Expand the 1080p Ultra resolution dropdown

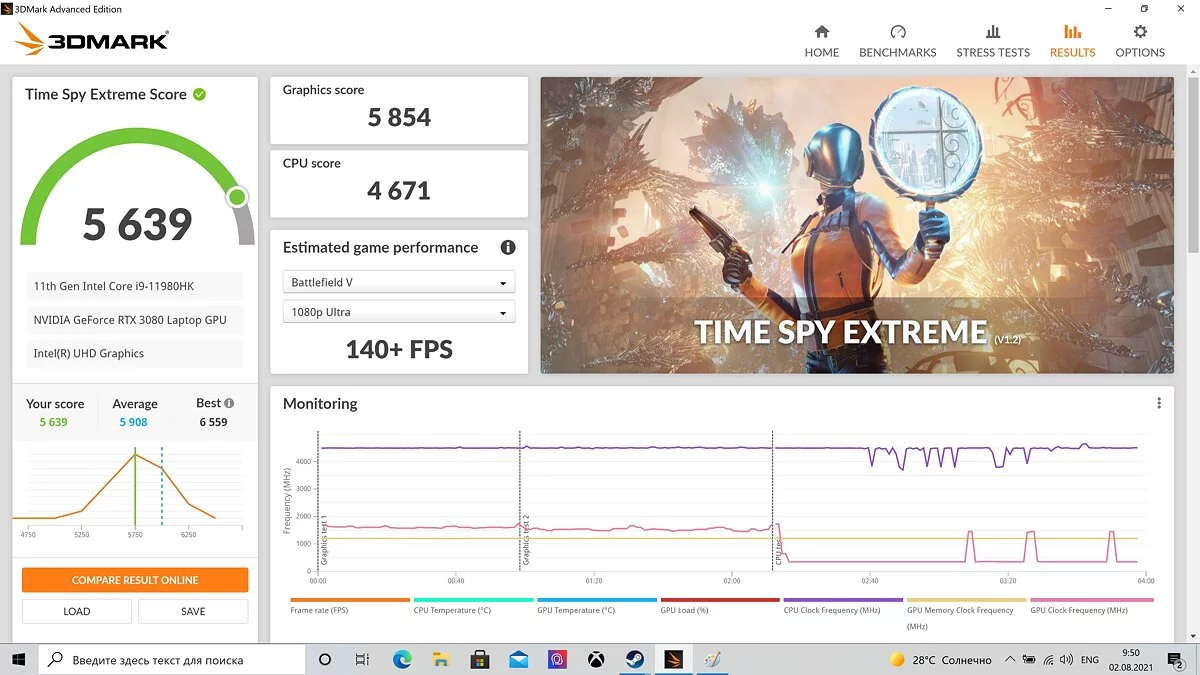[x=399, y=312]
